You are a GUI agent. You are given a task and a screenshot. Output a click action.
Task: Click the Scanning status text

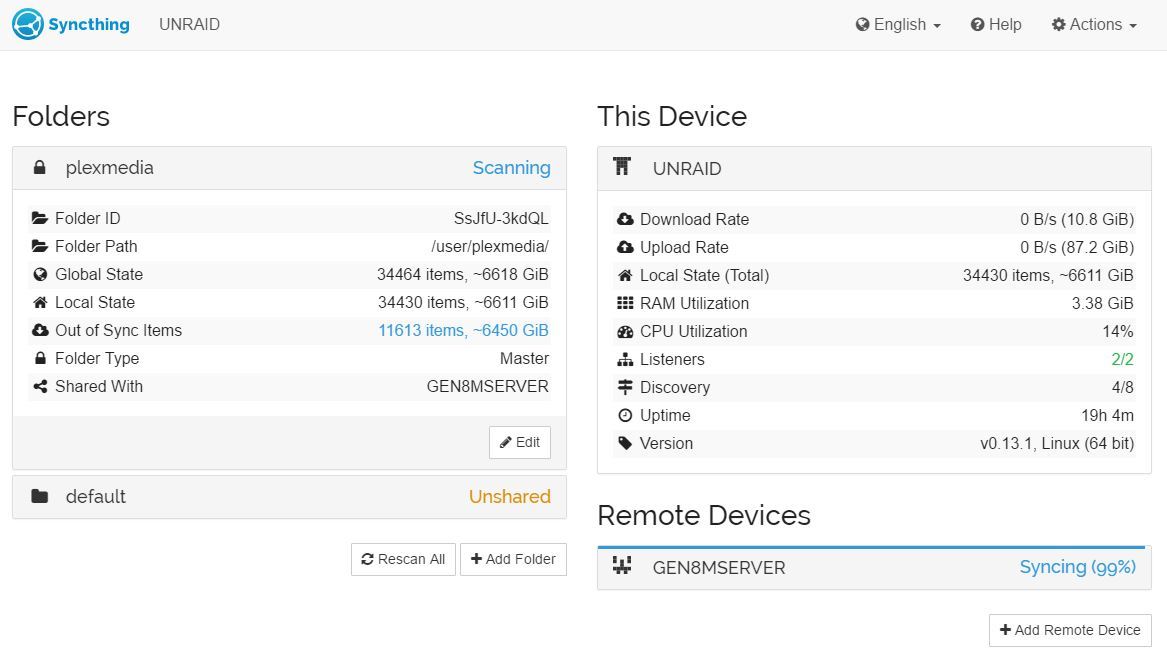(x=511, y=168)
